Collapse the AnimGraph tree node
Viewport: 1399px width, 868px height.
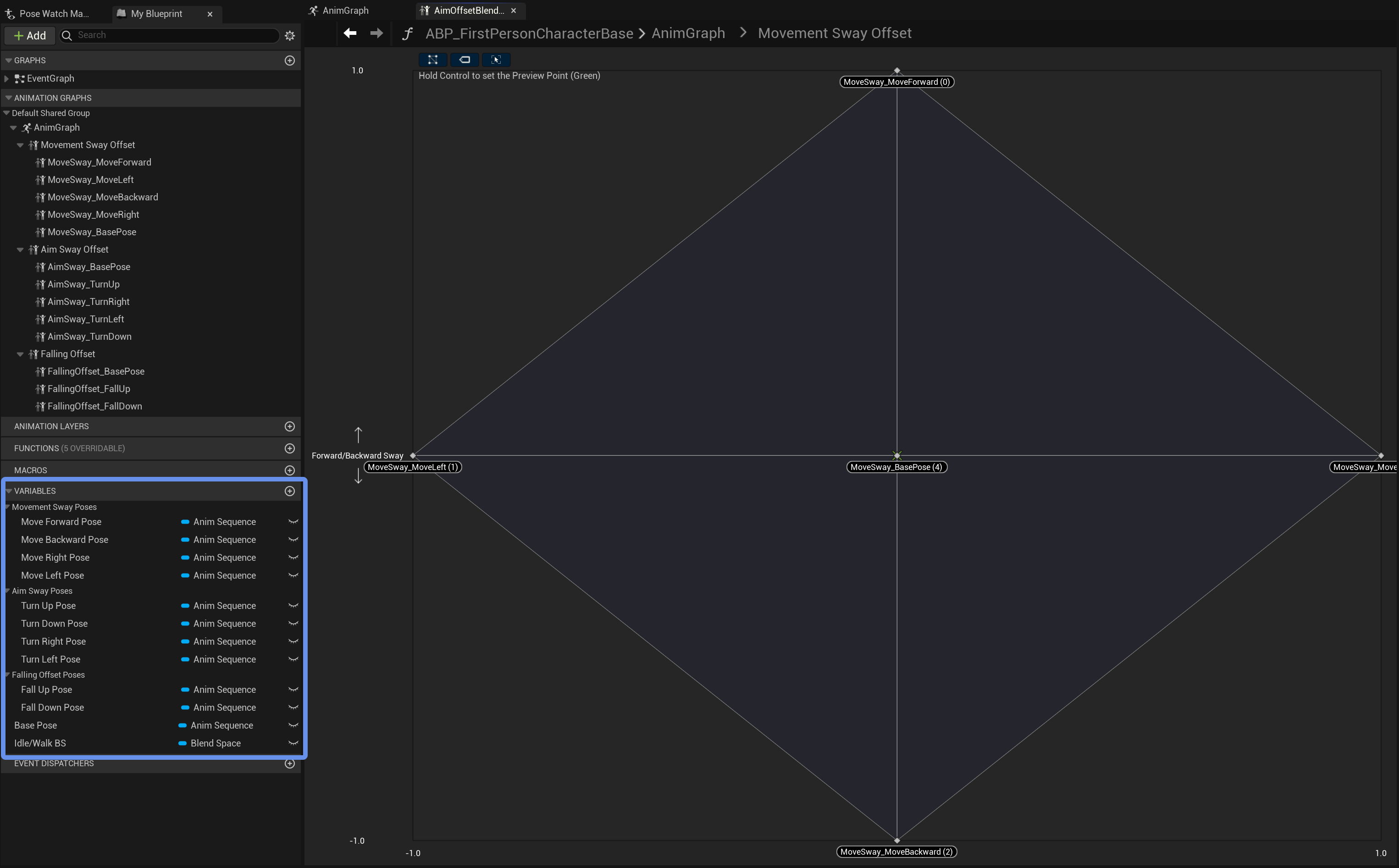14,128
